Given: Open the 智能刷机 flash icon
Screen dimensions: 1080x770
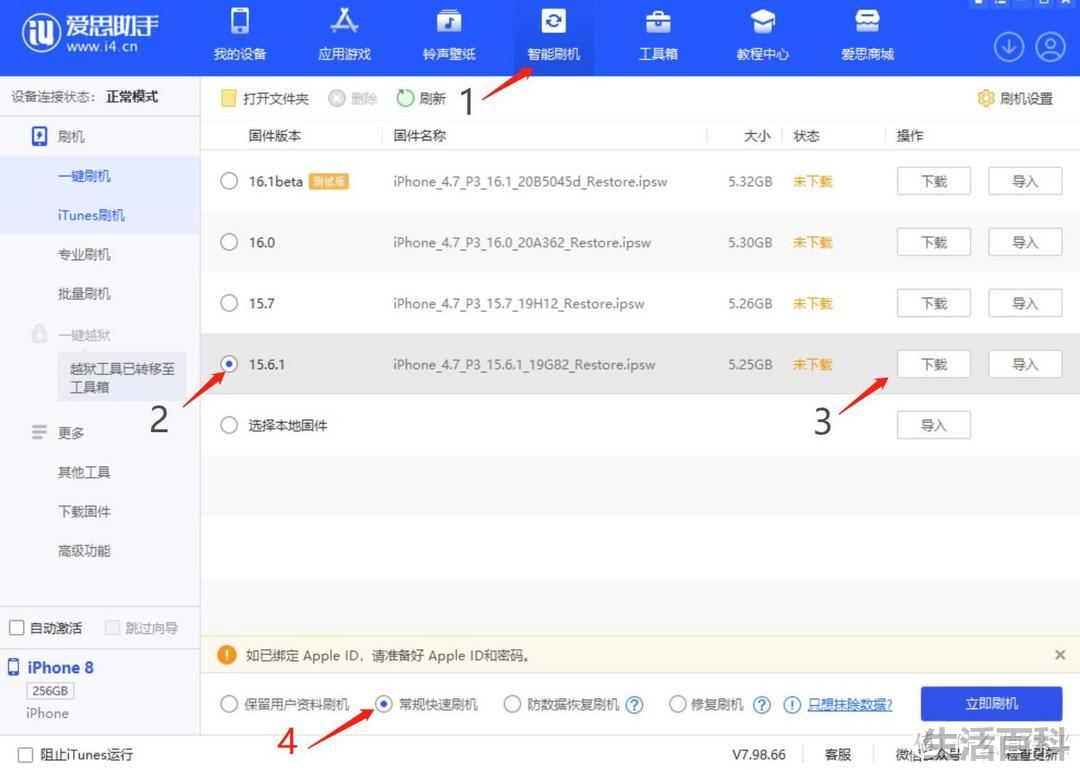Looking at the screenshot, I should click(554, 21).
